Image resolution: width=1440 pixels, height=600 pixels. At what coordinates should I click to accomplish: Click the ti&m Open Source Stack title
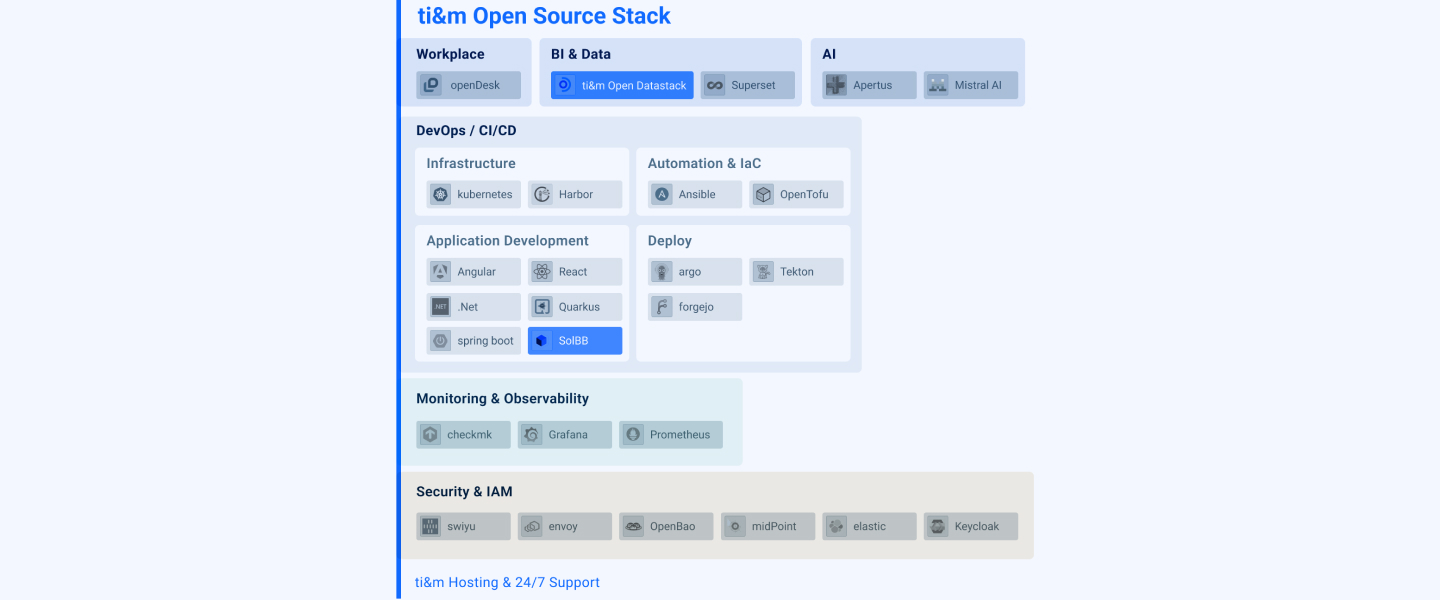pos(544,16)
